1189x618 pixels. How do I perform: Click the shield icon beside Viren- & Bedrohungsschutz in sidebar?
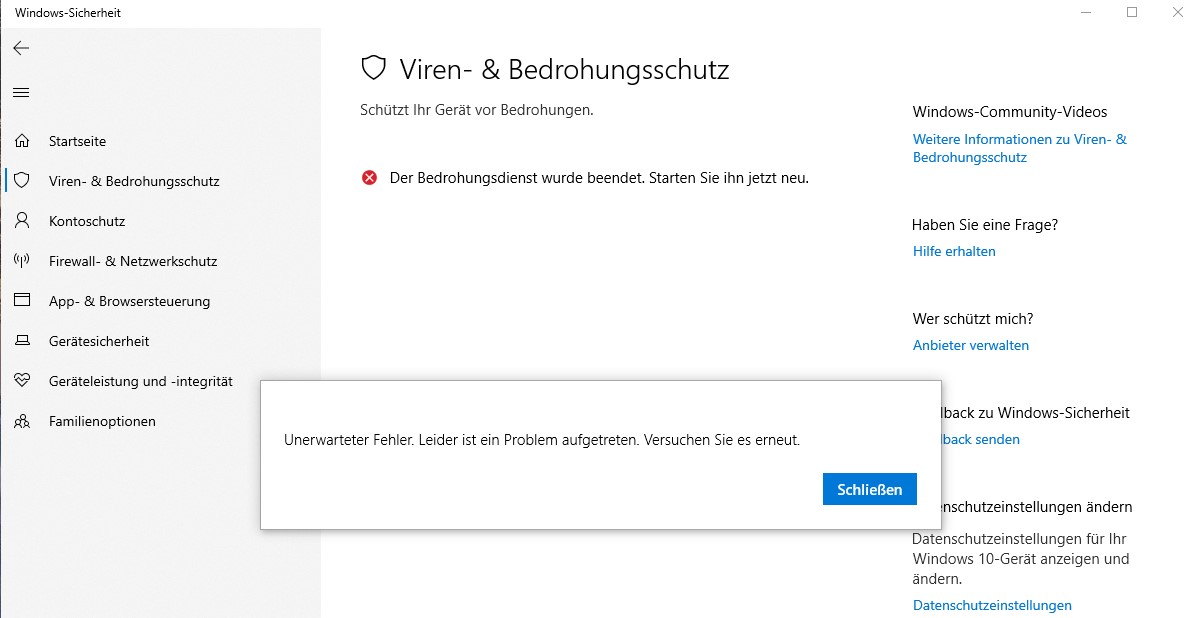(x=22, y=180)
